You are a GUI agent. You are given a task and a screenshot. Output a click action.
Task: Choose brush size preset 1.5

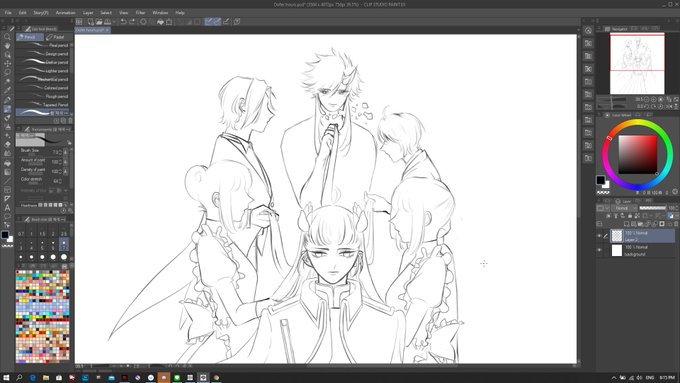tap(42, 231)
